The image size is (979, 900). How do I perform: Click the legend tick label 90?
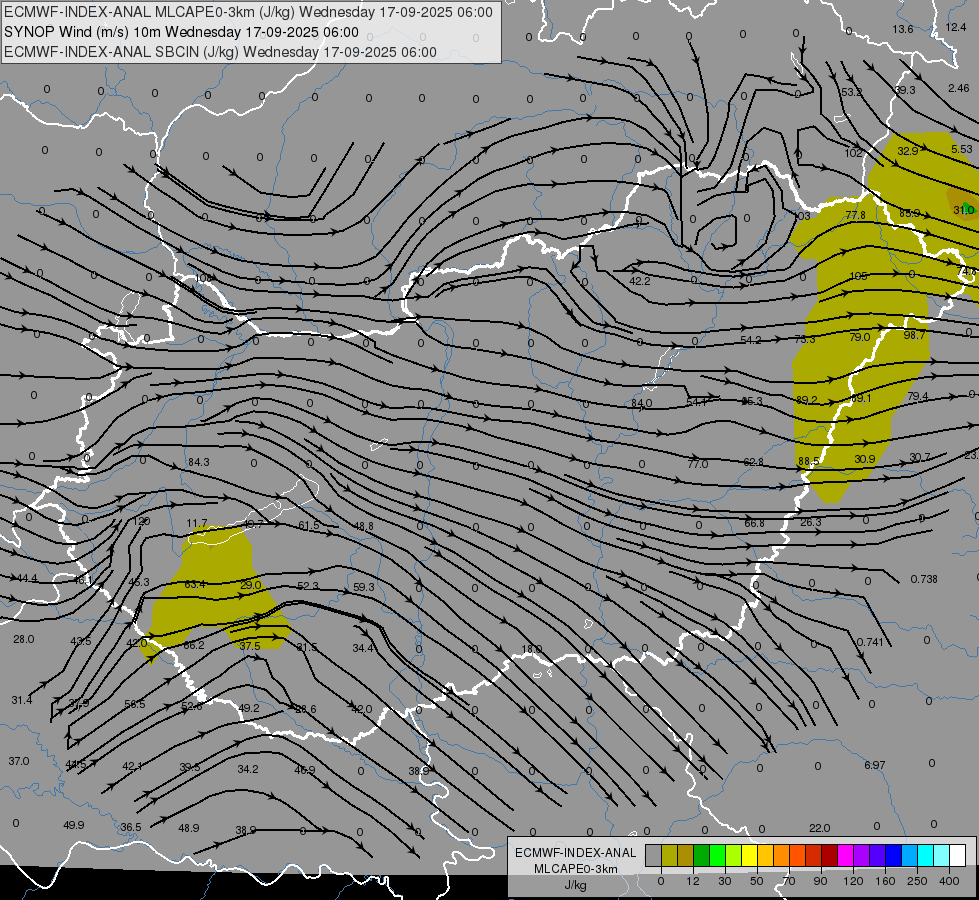click(820, 881)
